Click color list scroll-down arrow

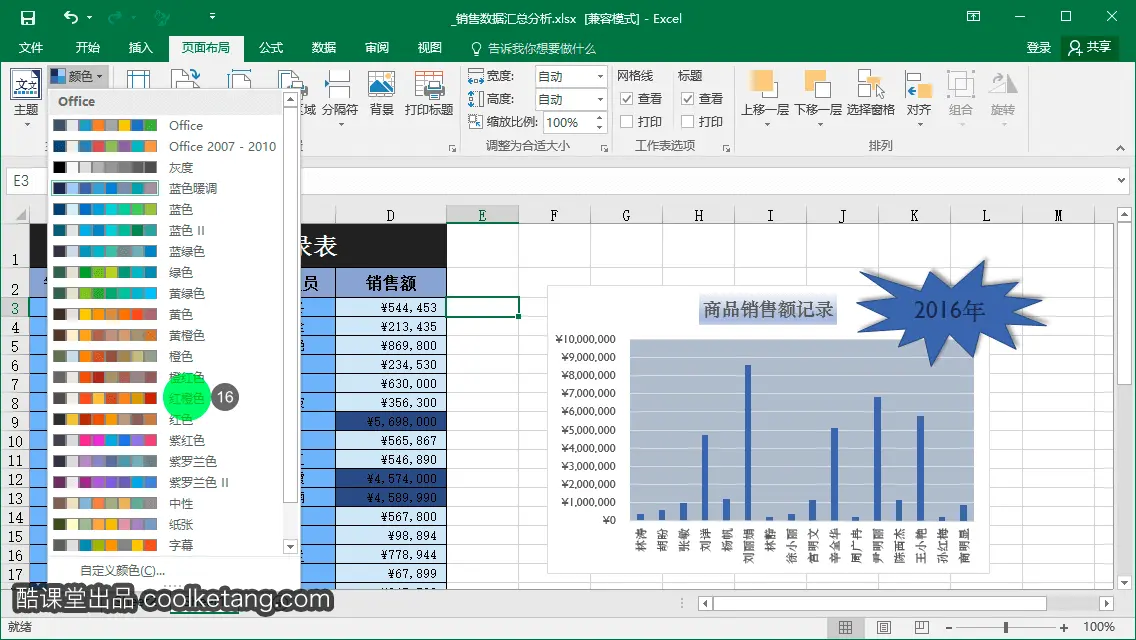pyautogui.click(x=291, y=547)
